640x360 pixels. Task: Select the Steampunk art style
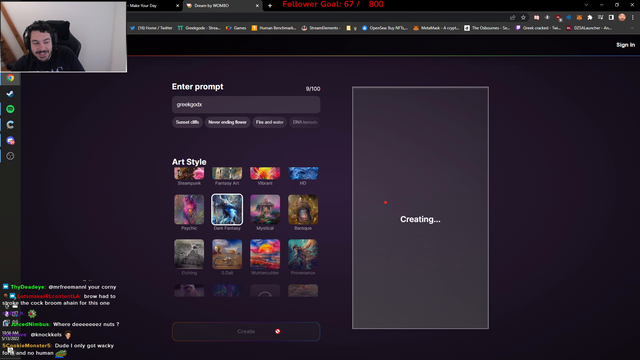[x=189, y=176]
